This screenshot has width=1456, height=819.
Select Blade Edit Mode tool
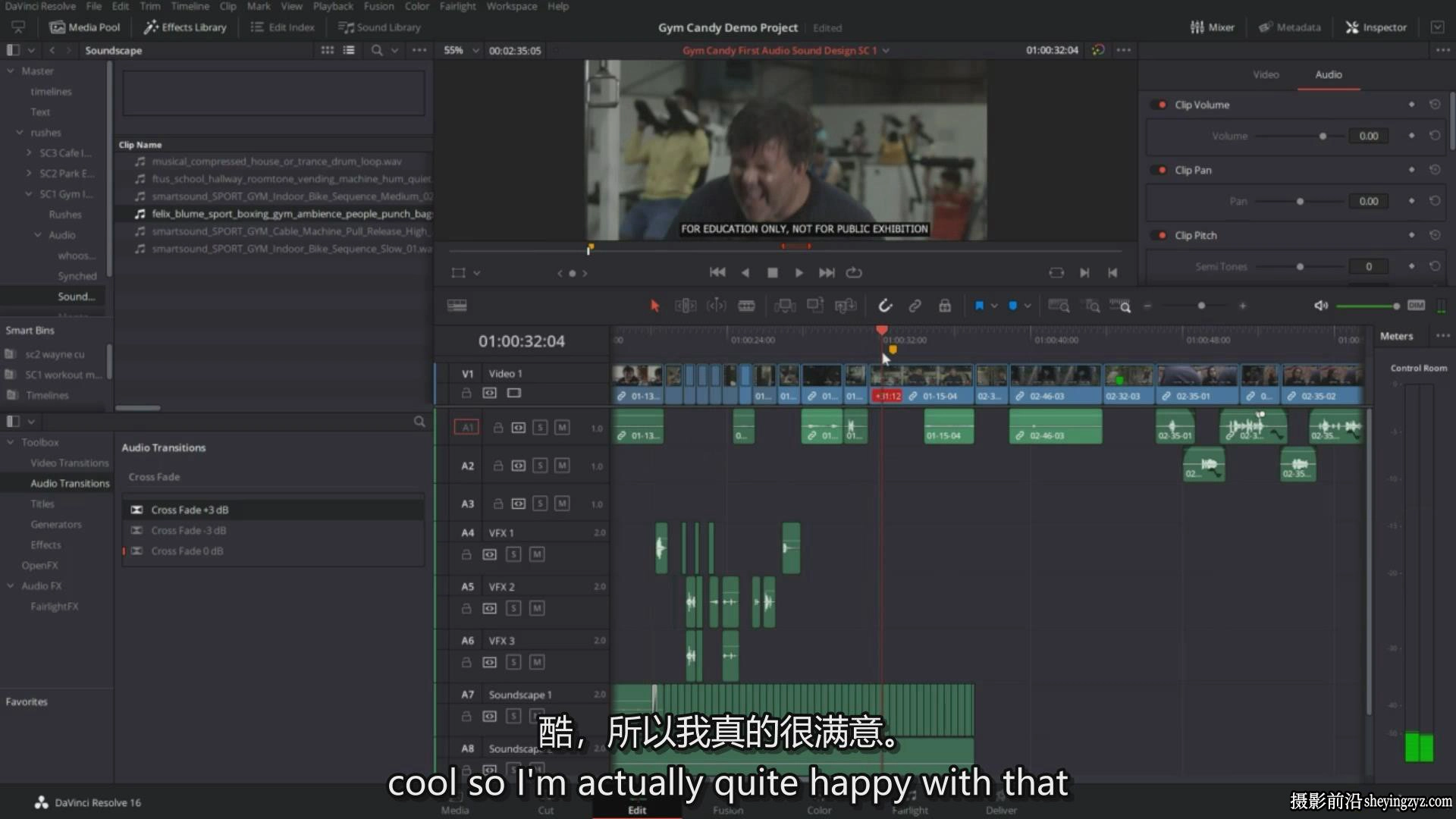pyautogui.click(x=747, y=306)
